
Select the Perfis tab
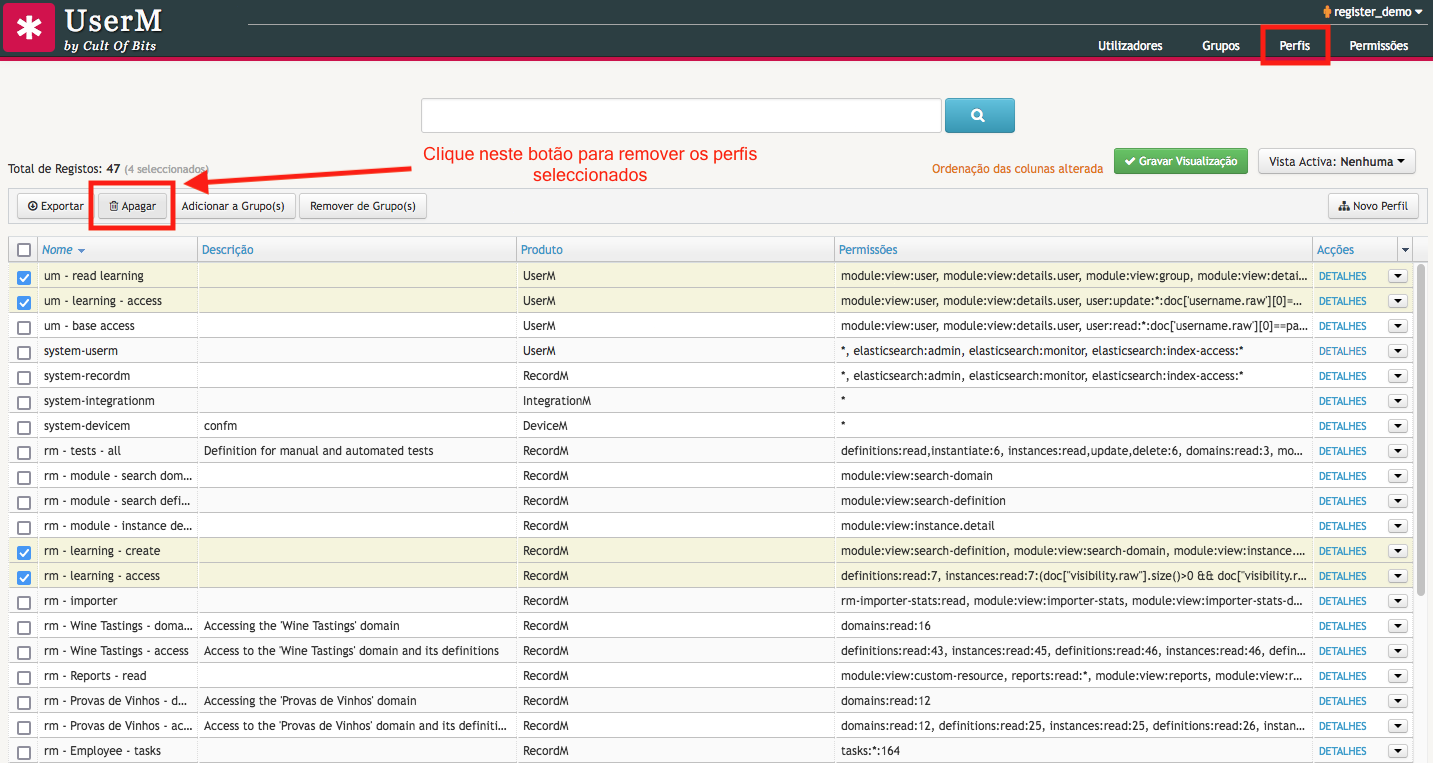point(1294,46)
